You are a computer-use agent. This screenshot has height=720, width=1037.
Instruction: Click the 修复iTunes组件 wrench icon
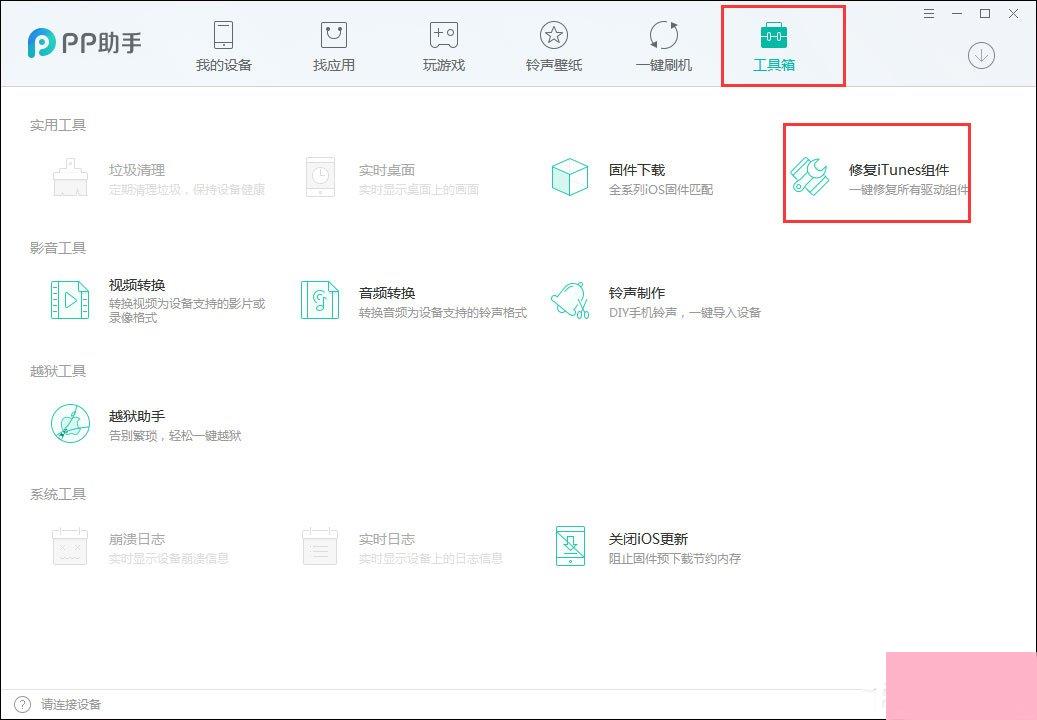tap(809, 177)
